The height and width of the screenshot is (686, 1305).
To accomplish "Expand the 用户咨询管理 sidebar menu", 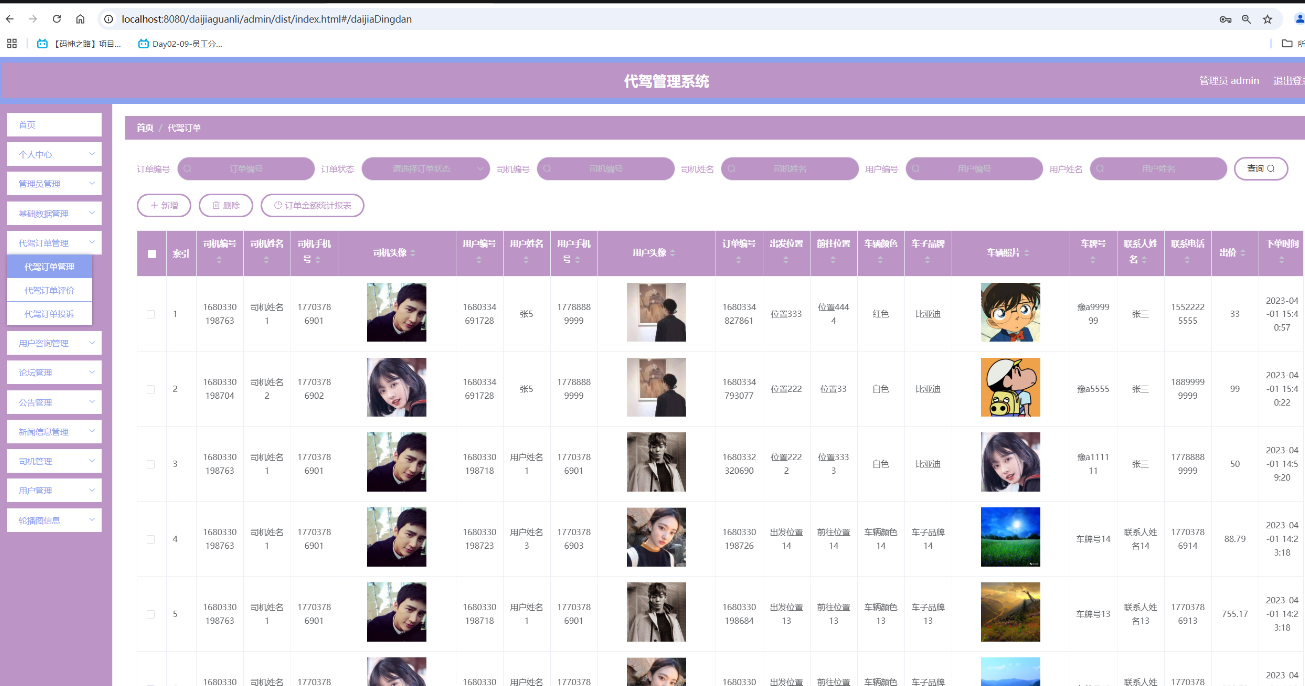I will click(x=54, y=343).
